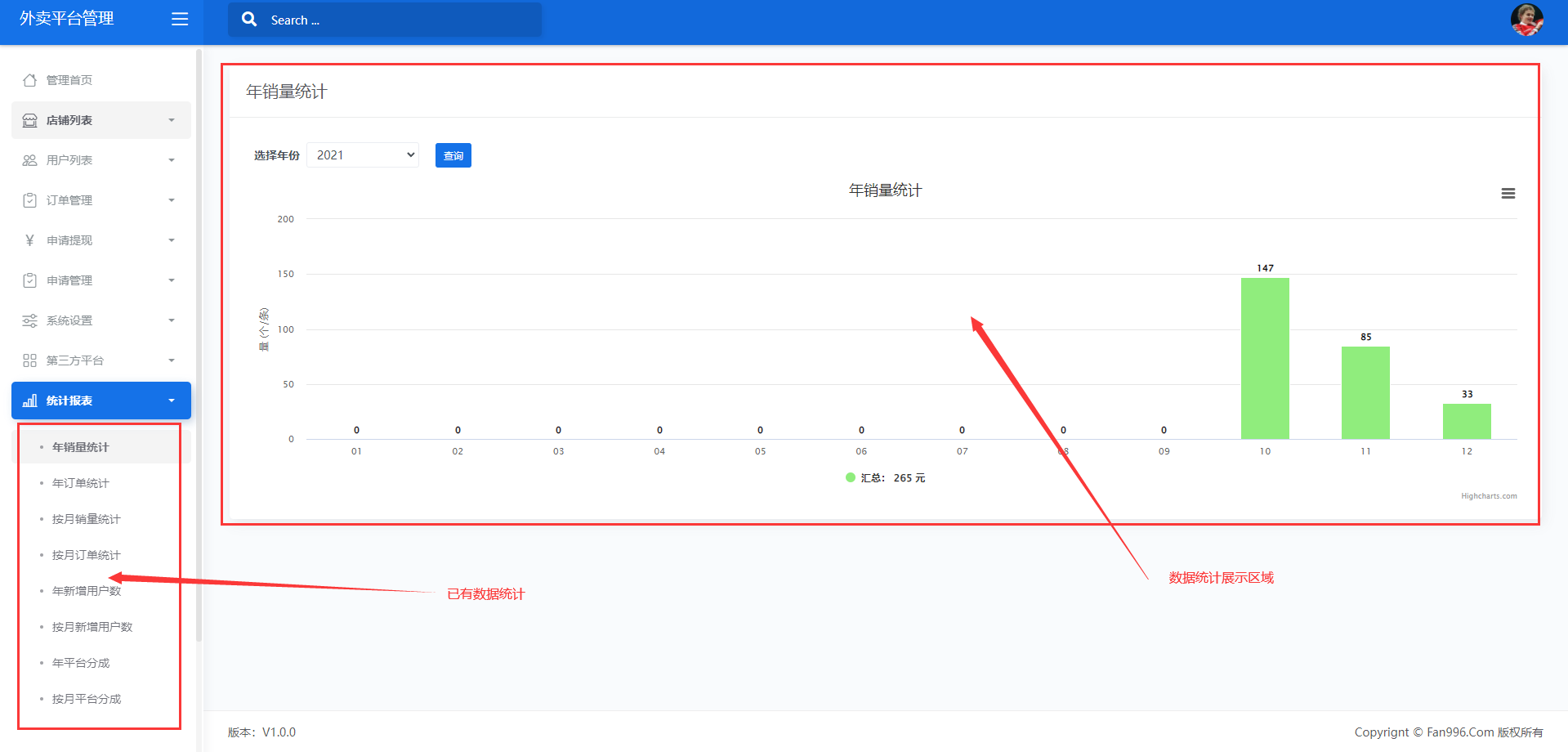Click the chart title 年销量统计

(885, 190)
